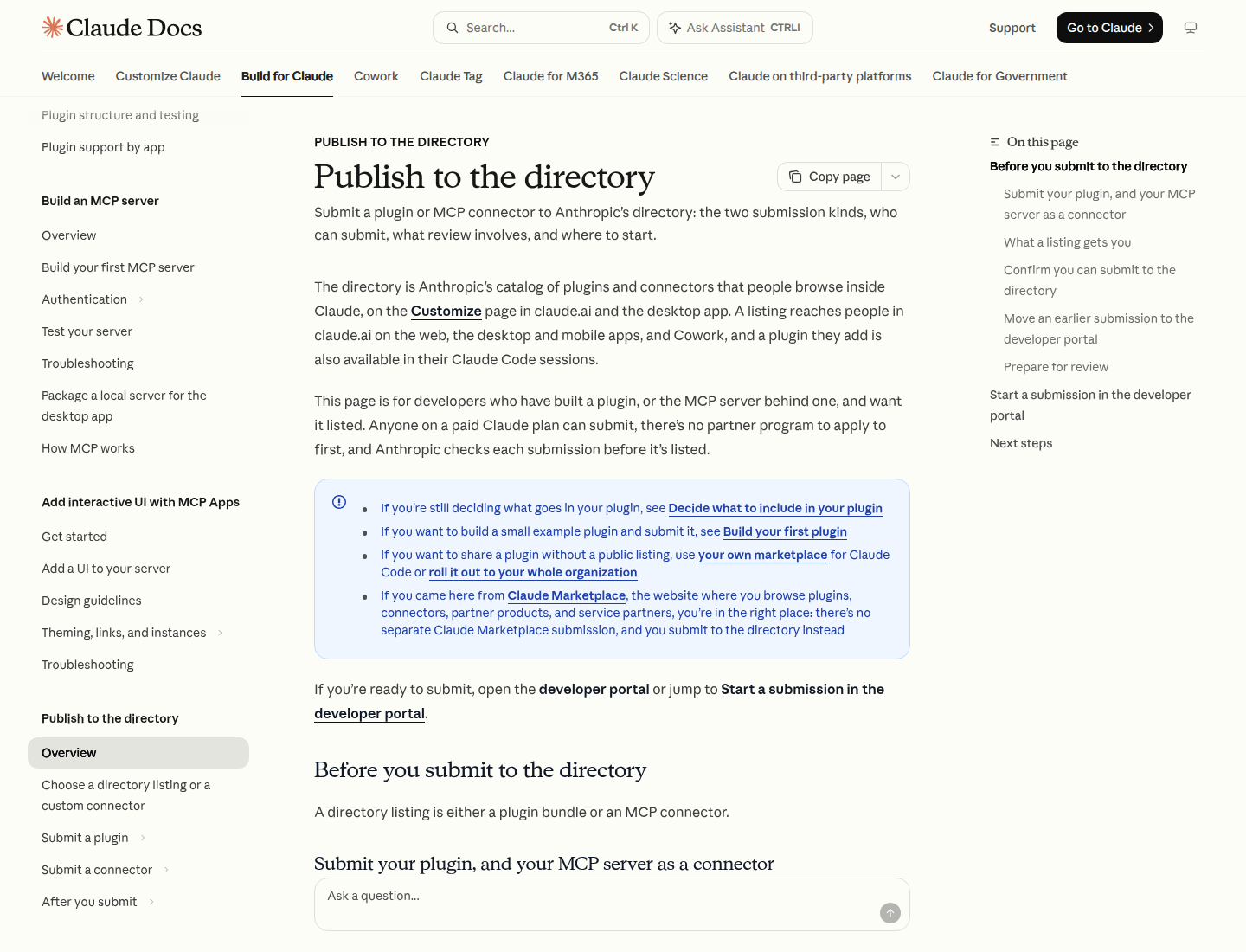The width and height of the screenshot is (1246, 952).
Task: Expand the Submit a plugin section
Action: click(143, 838)
